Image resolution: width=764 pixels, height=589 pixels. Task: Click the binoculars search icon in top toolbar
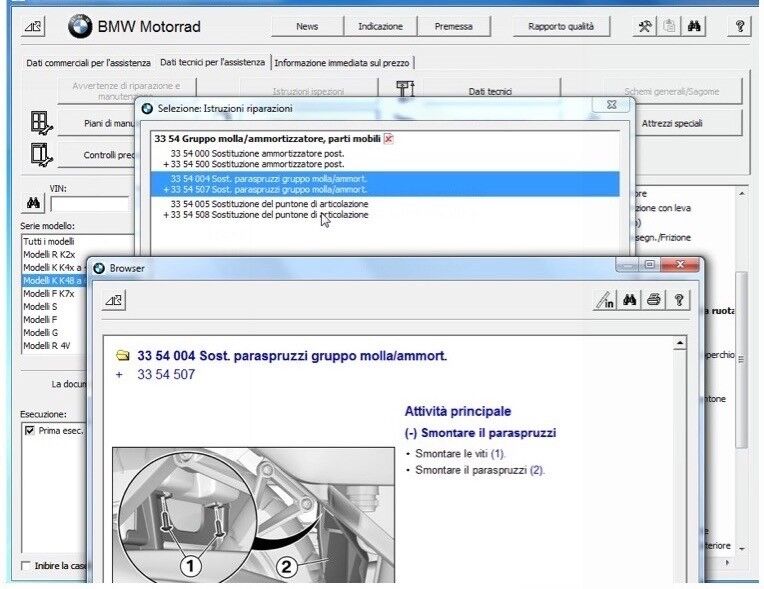(694, 27)
